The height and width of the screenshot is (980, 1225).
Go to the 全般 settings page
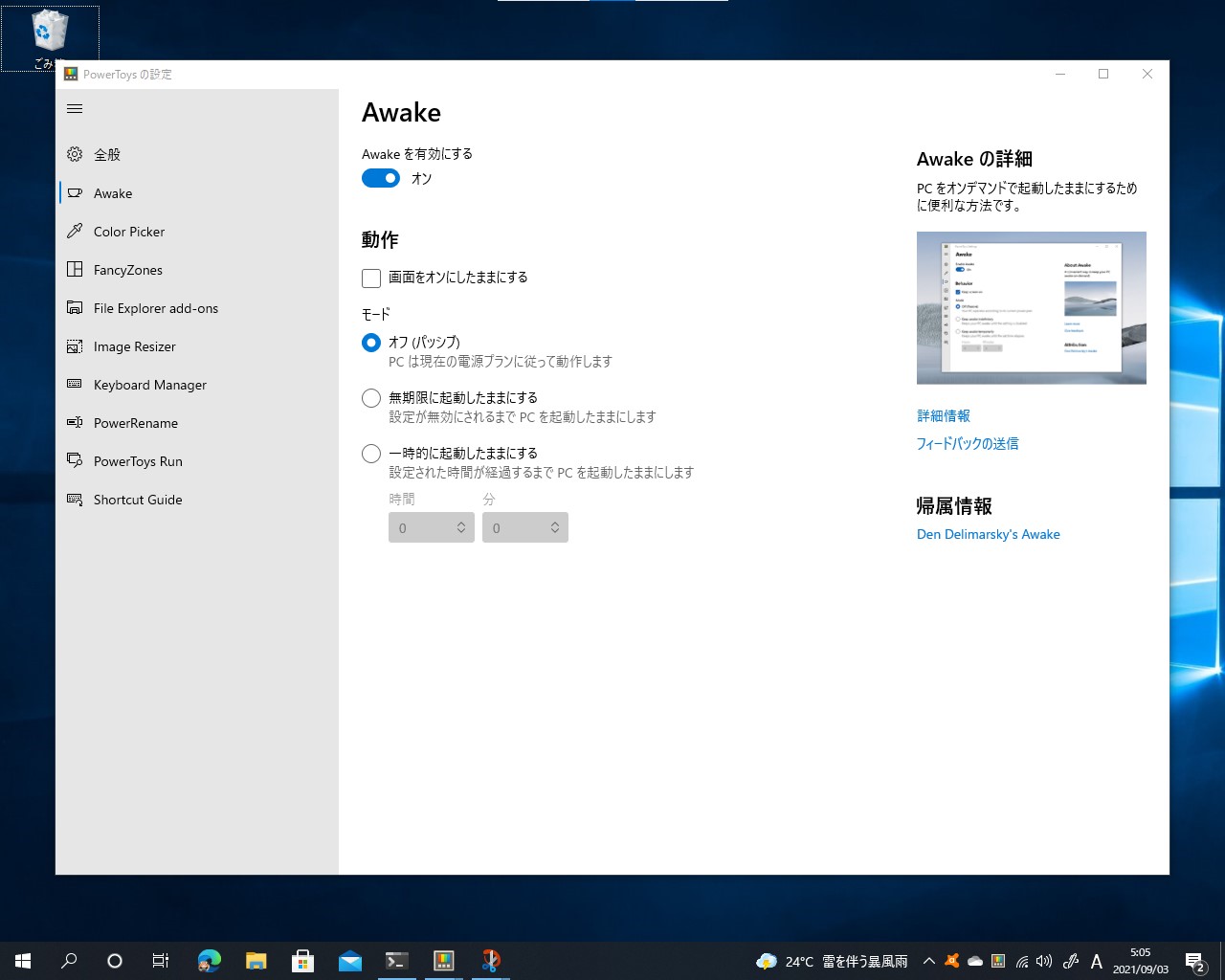[197, 154]
